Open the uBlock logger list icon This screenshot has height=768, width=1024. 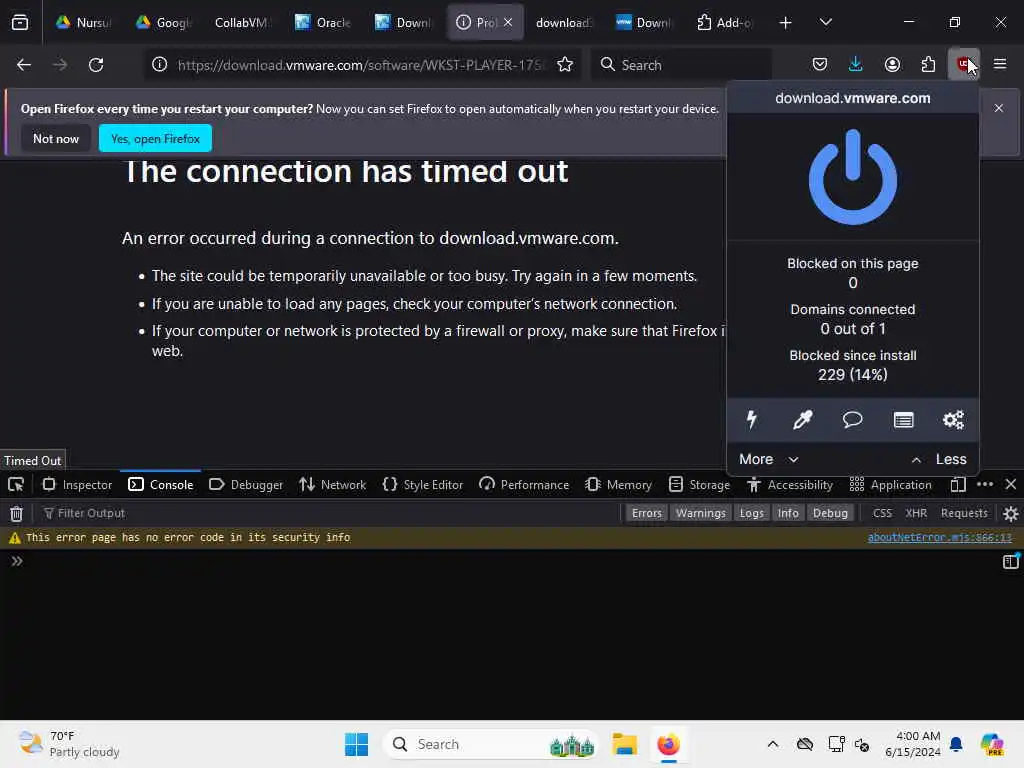(x=903, y=419)
